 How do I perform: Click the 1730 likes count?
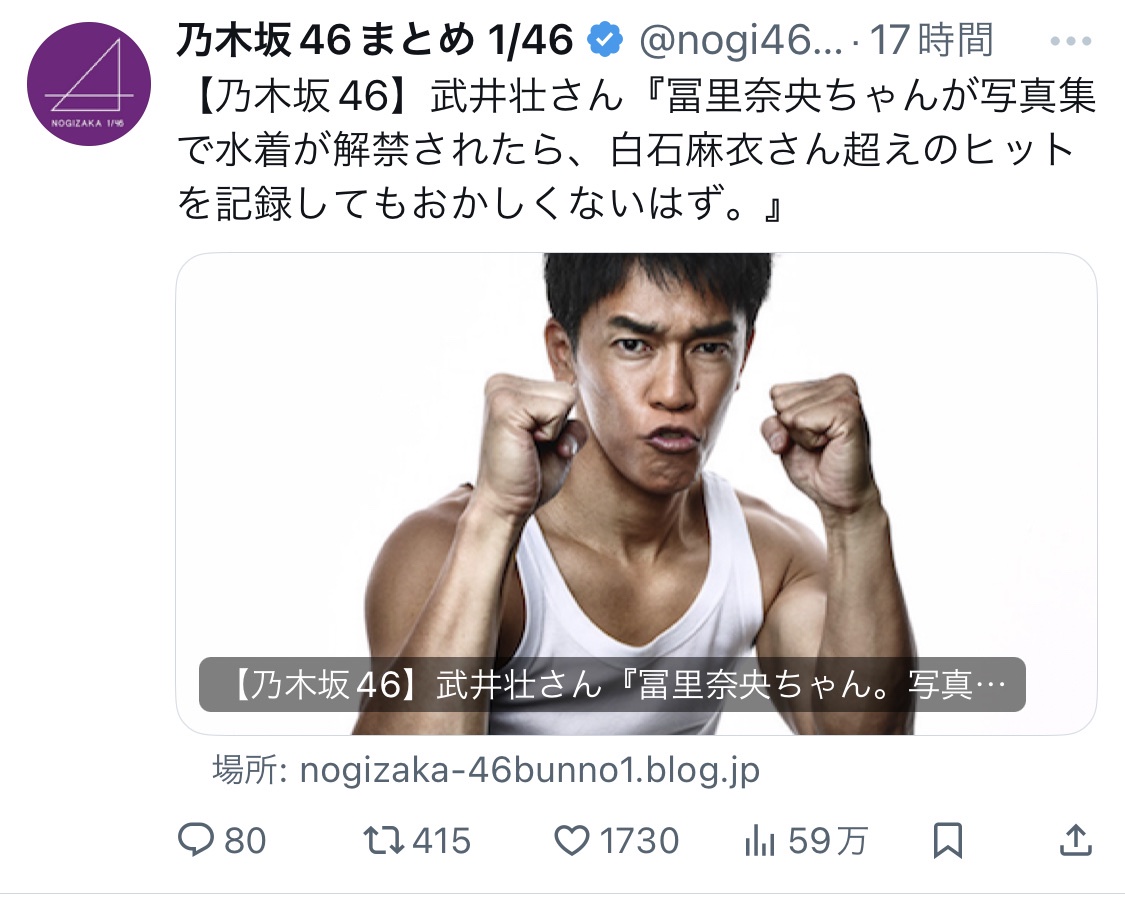point(639,840)
